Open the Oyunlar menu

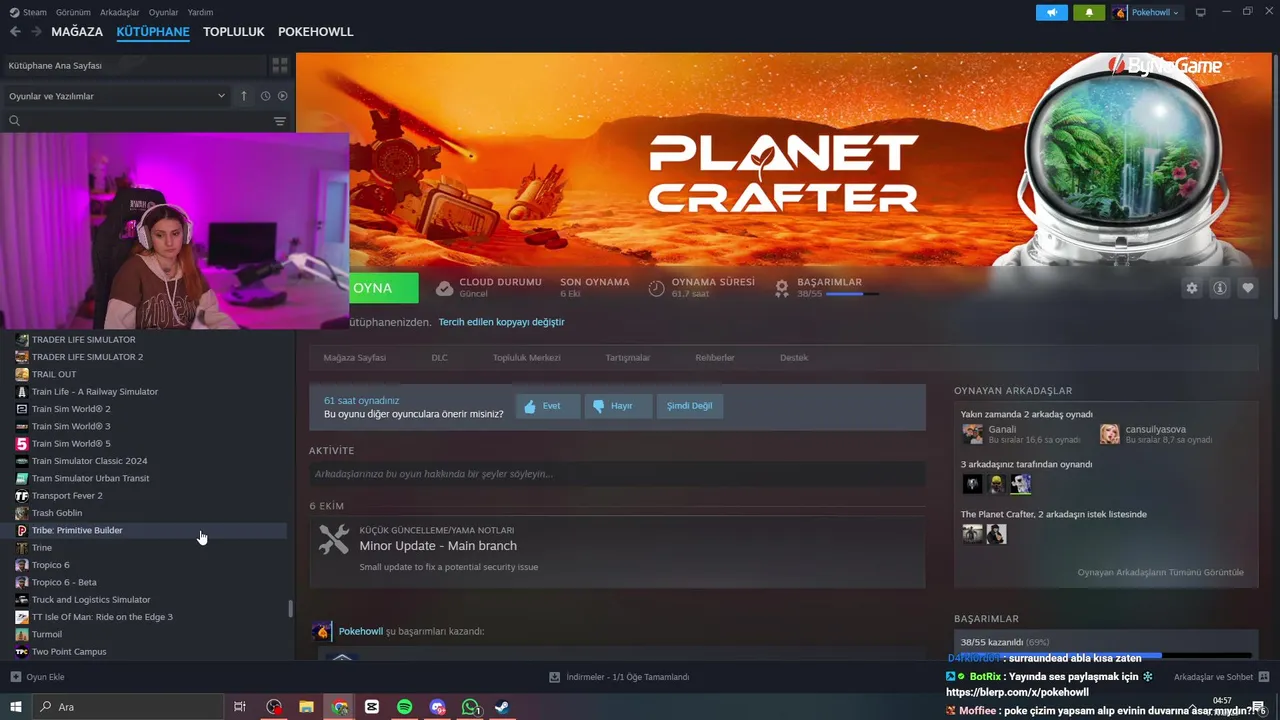tap(164, 12)
